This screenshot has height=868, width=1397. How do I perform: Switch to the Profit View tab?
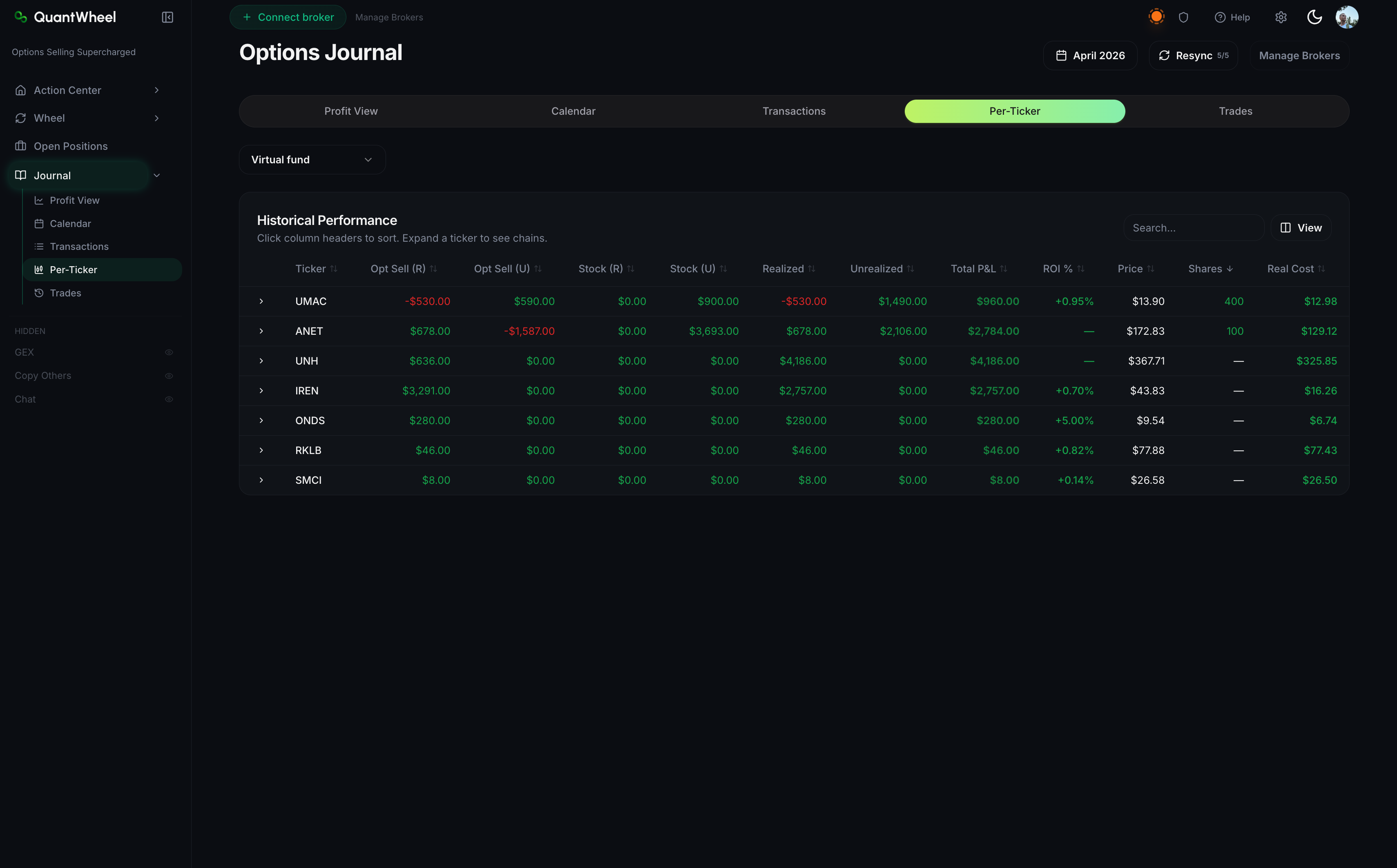[351, 111]
